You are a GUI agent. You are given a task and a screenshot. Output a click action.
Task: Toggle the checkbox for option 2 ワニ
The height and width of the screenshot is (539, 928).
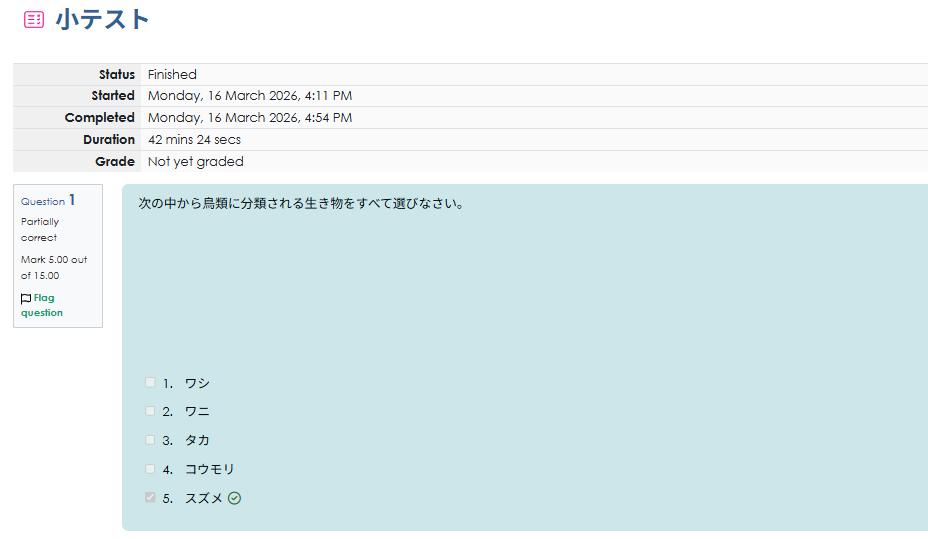[x=150, y=411]
